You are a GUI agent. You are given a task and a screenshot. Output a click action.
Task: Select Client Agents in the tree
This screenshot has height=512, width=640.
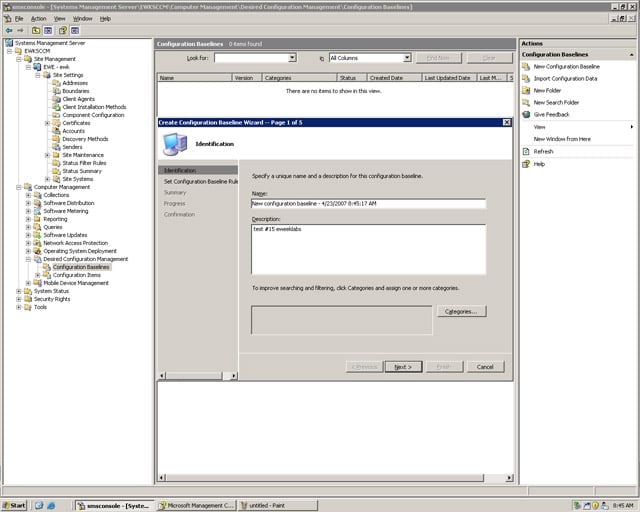(x=78, y=99)
